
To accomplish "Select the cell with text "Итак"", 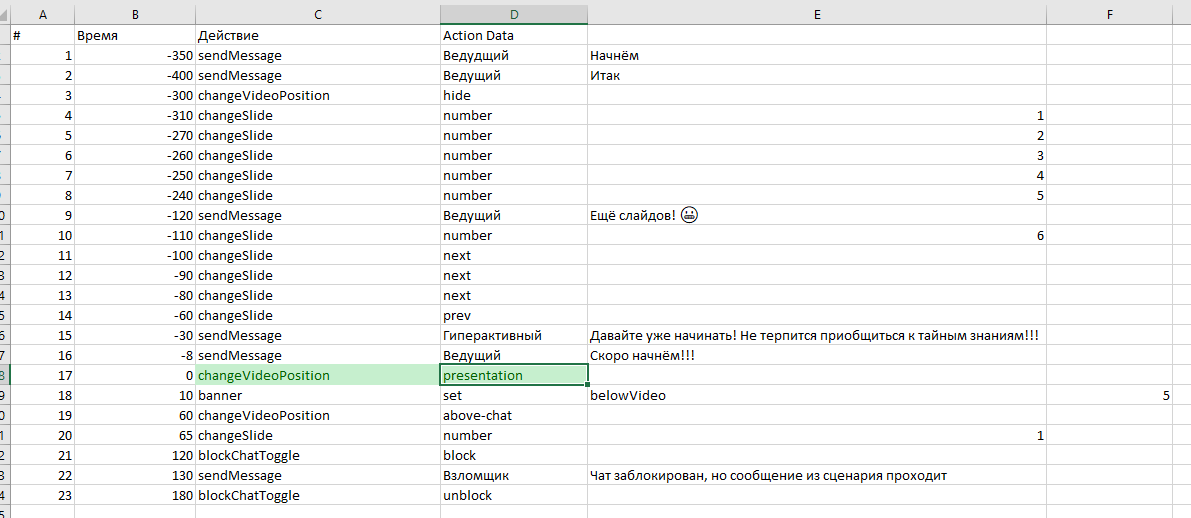I will click(x=816, y=76).
